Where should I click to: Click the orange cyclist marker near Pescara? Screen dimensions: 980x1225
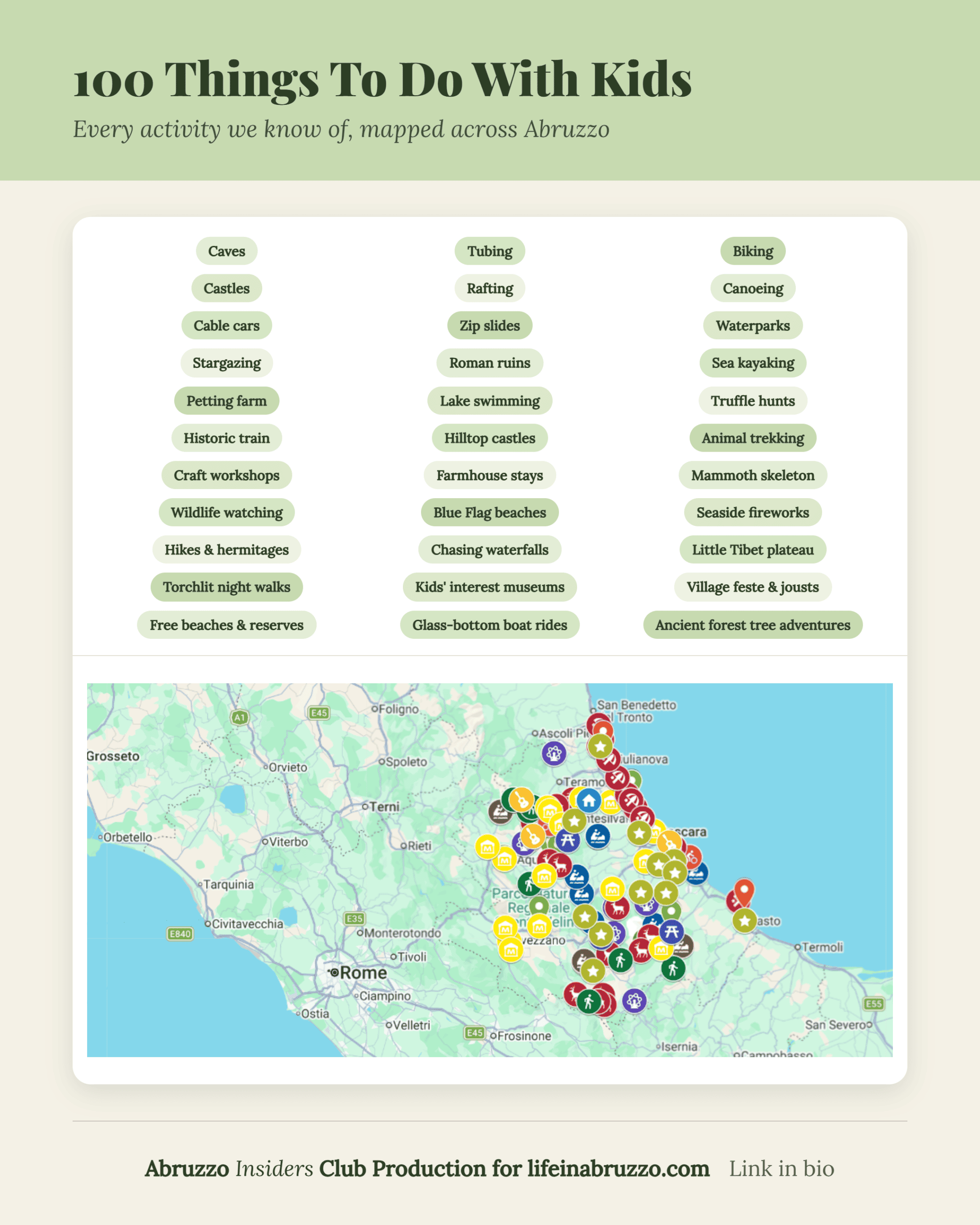coord(691,858)
